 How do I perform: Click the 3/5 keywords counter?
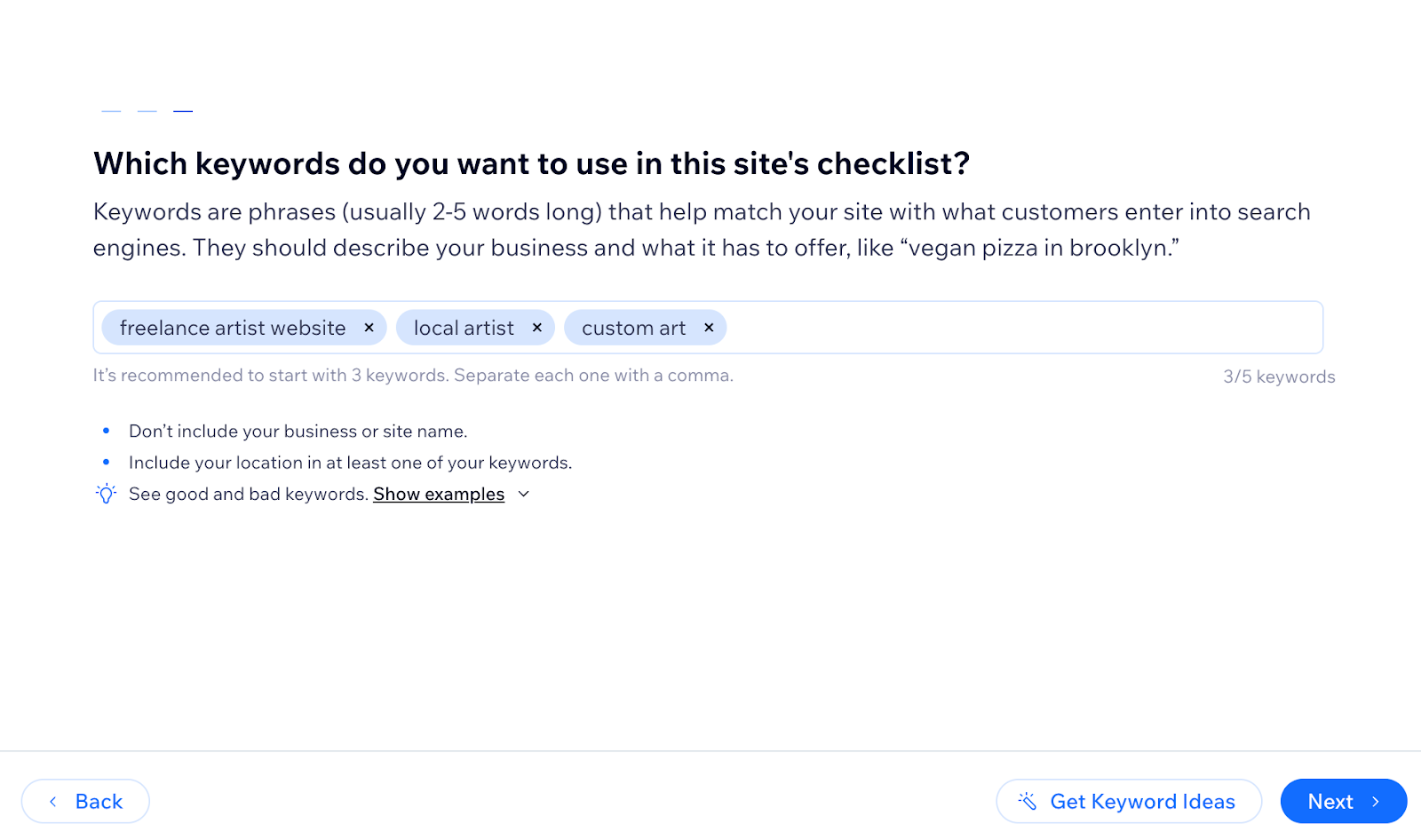point(1279,376)
